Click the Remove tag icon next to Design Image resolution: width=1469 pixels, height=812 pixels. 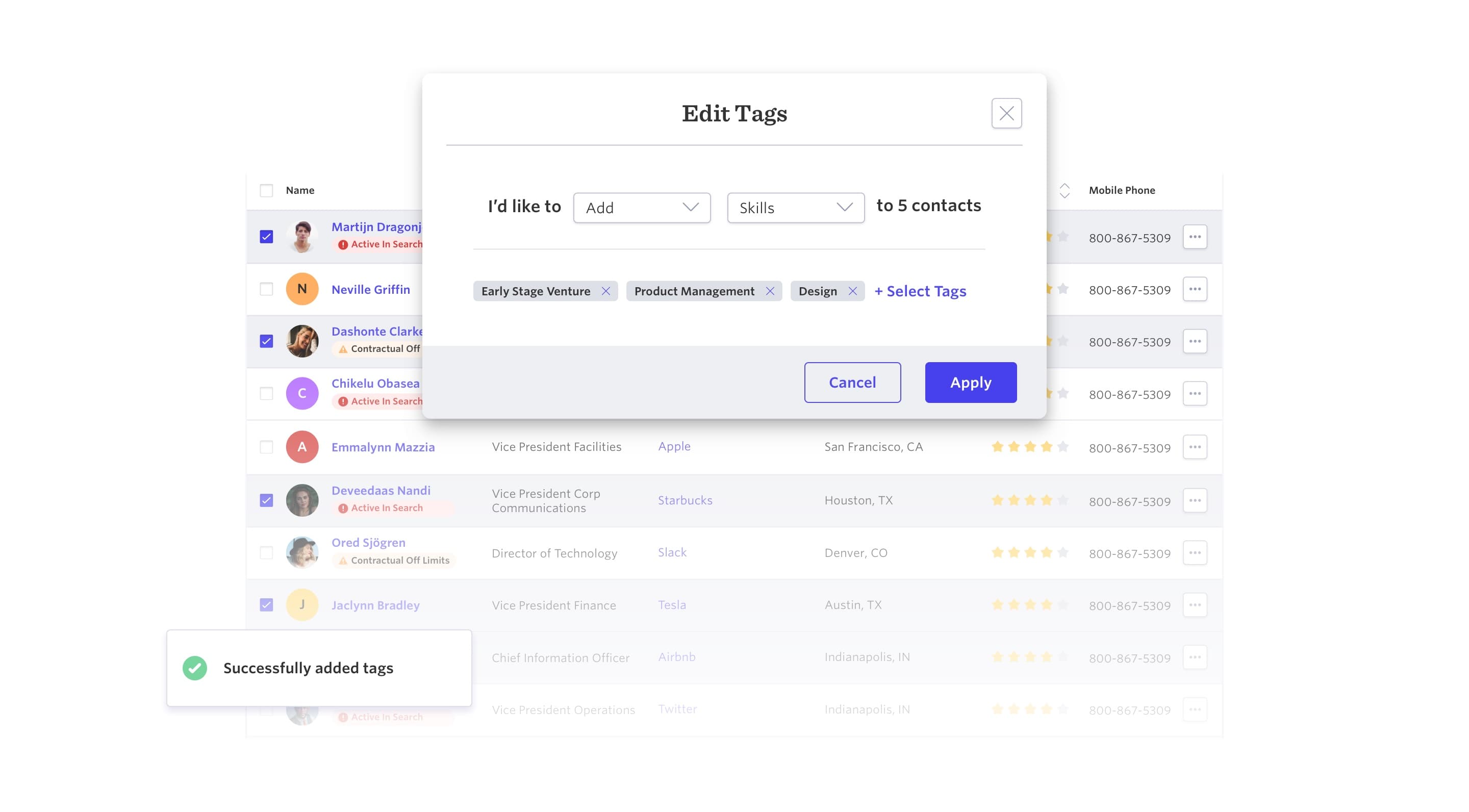(853, 291)
